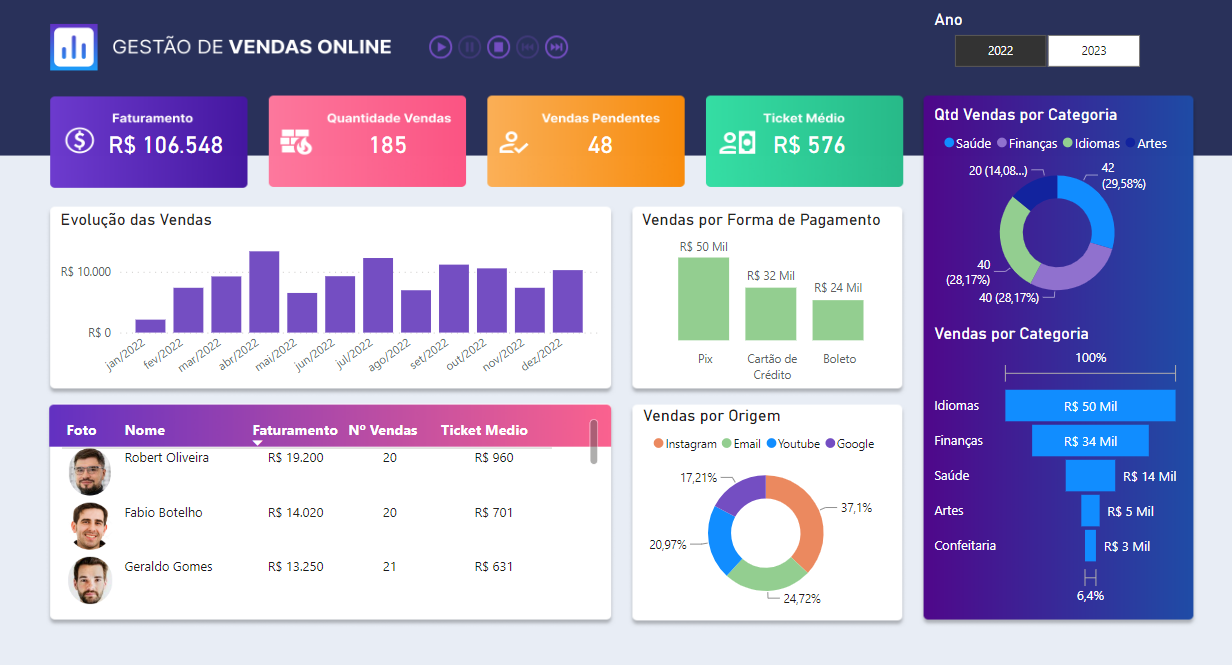Click the Stop playback icon
1232x665 pixels.
tap(498, 47)
